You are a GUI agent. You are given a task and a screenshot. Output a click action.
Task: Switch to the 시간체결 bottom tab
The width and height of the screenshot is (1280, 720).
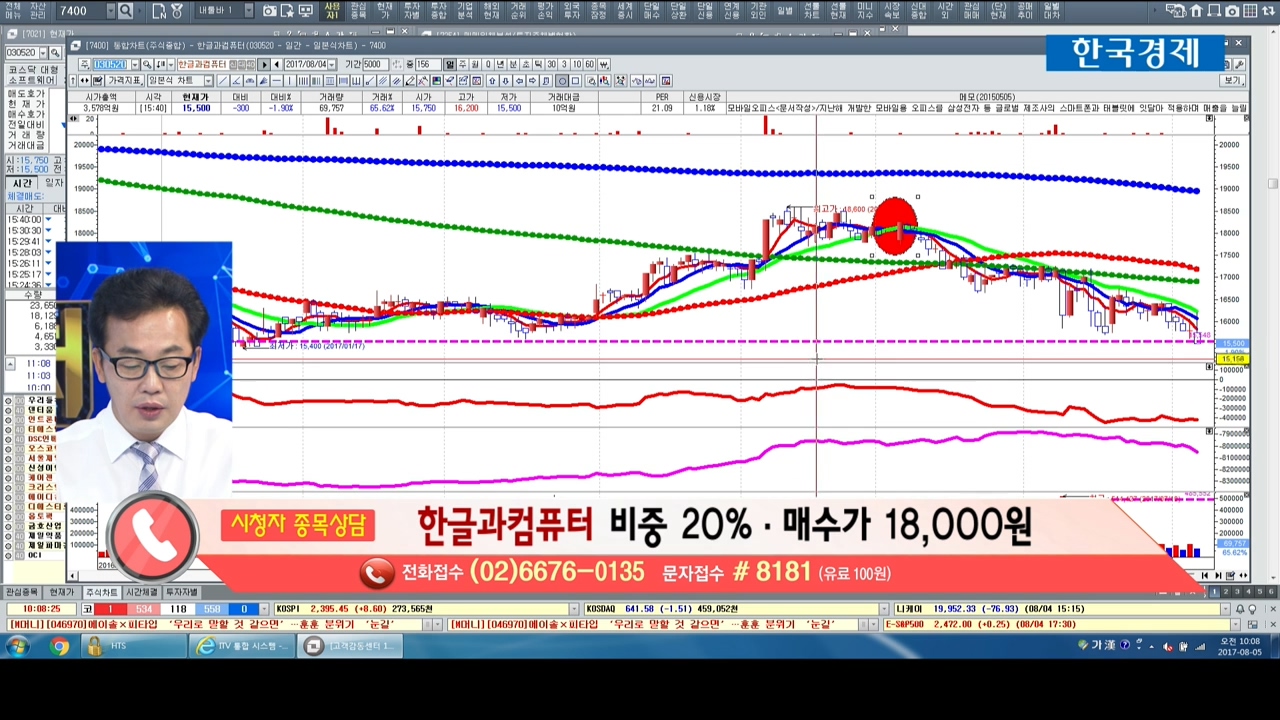coord(141,592)
